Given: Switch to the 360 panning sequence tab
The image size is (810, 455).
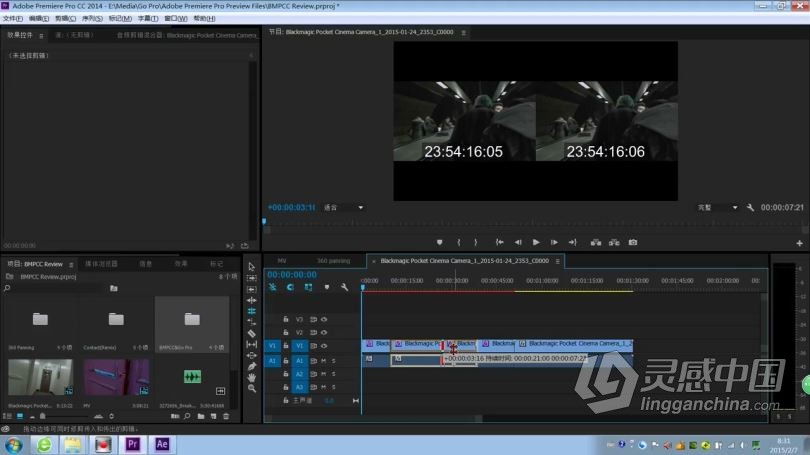Looking at the screenshot, I should point(333,261).
